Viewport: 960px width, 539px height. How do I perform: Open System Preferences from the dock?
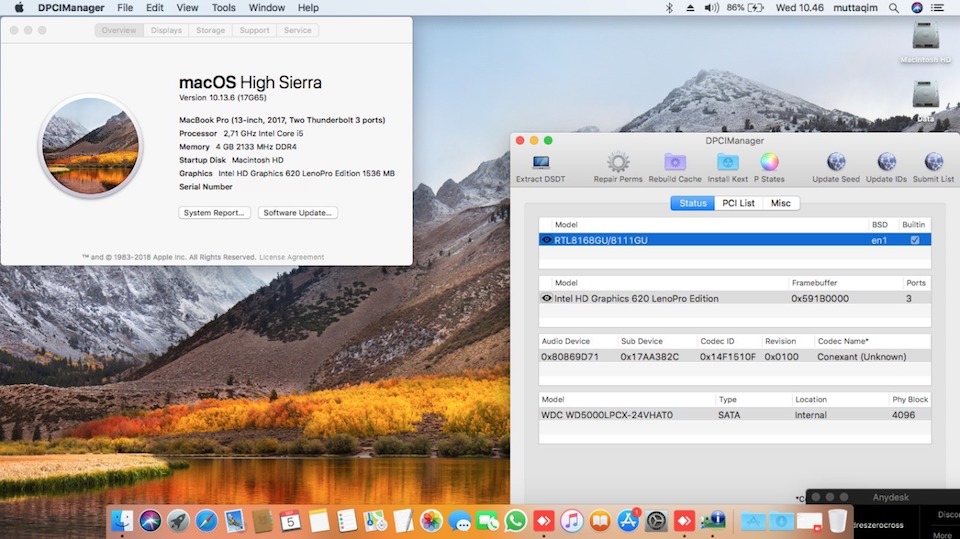[x=656, y=521]
